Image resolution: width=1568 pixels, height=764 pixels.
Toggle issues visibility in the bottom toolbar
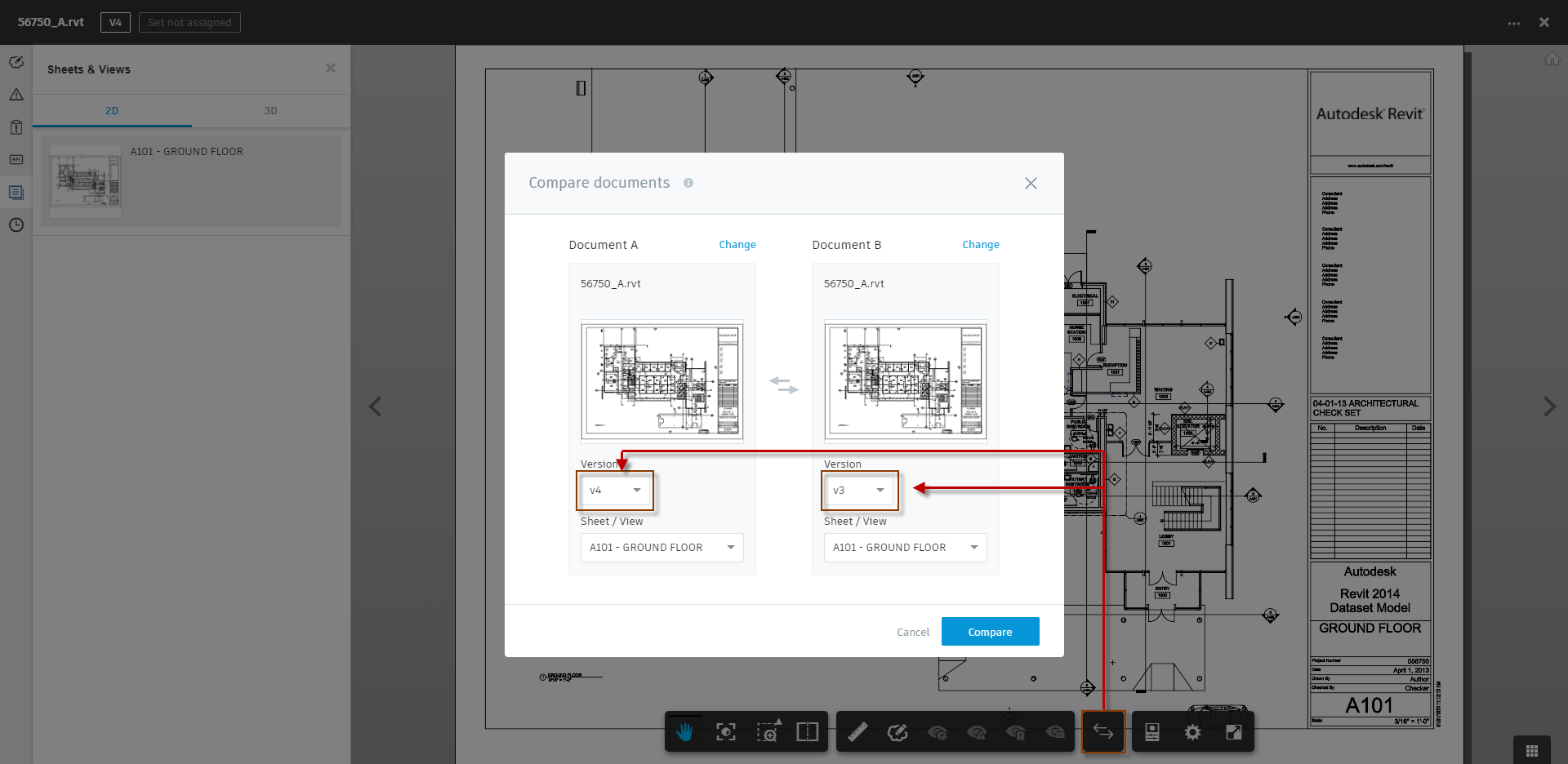977,731
